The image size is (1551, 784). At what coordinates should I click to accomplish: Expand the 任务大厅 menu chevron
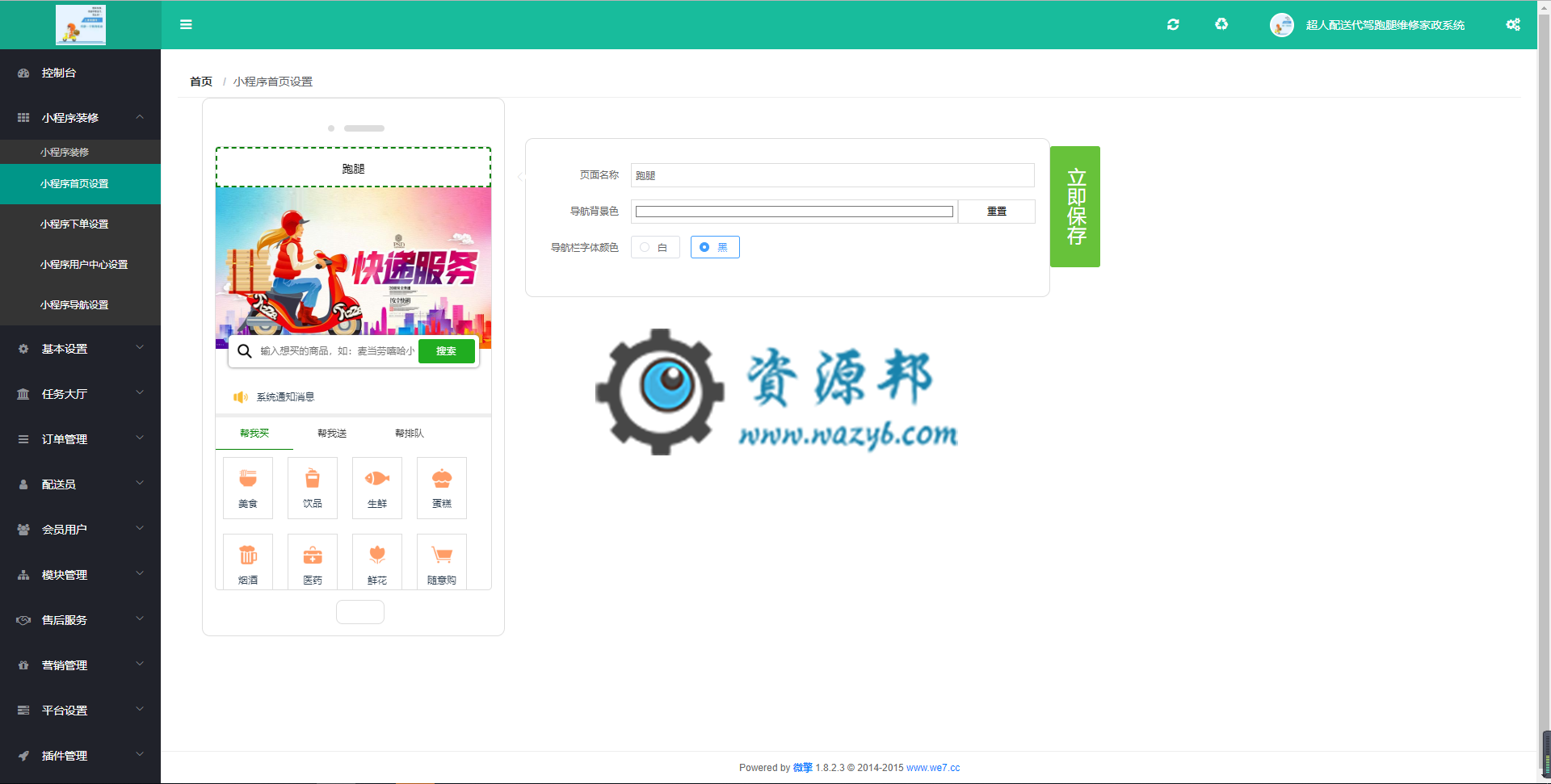(x=140, y=393)
